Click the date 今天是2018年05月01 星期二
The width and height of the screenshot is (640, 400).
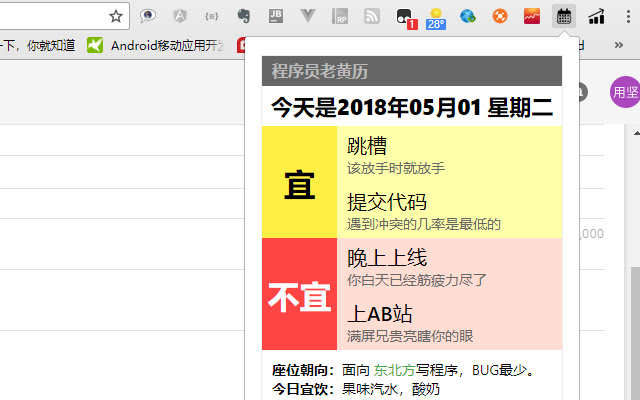pyautogui.click(x=412, y=107)
